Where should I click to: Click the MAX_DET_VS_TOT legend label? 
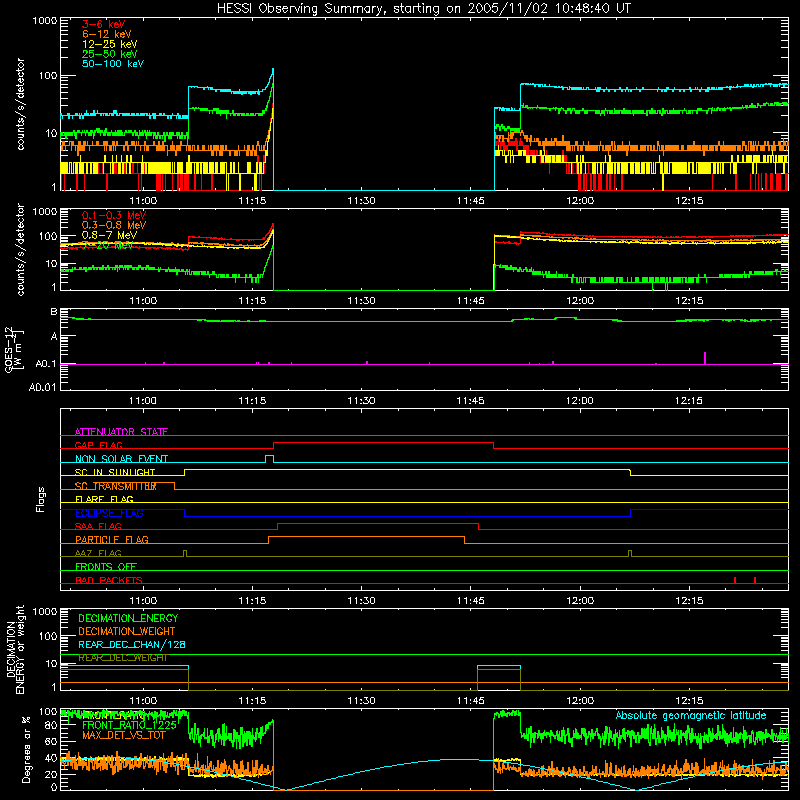point(124,735)
